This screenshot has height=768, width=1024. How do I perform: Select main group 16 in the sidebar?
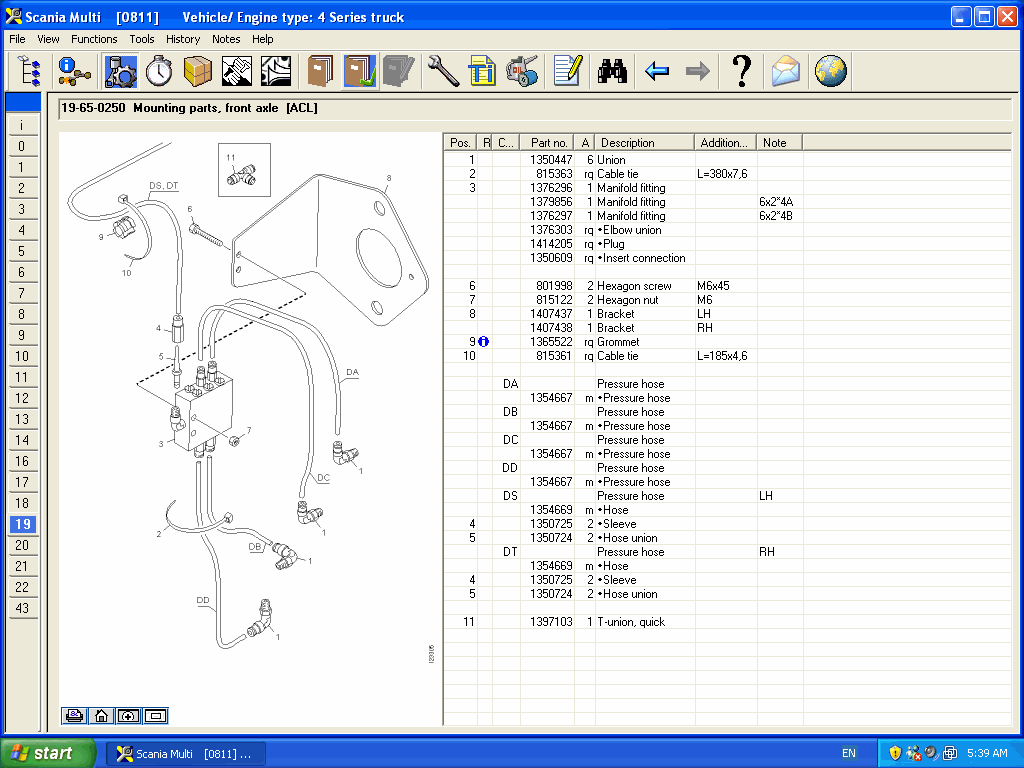(22, 462)
